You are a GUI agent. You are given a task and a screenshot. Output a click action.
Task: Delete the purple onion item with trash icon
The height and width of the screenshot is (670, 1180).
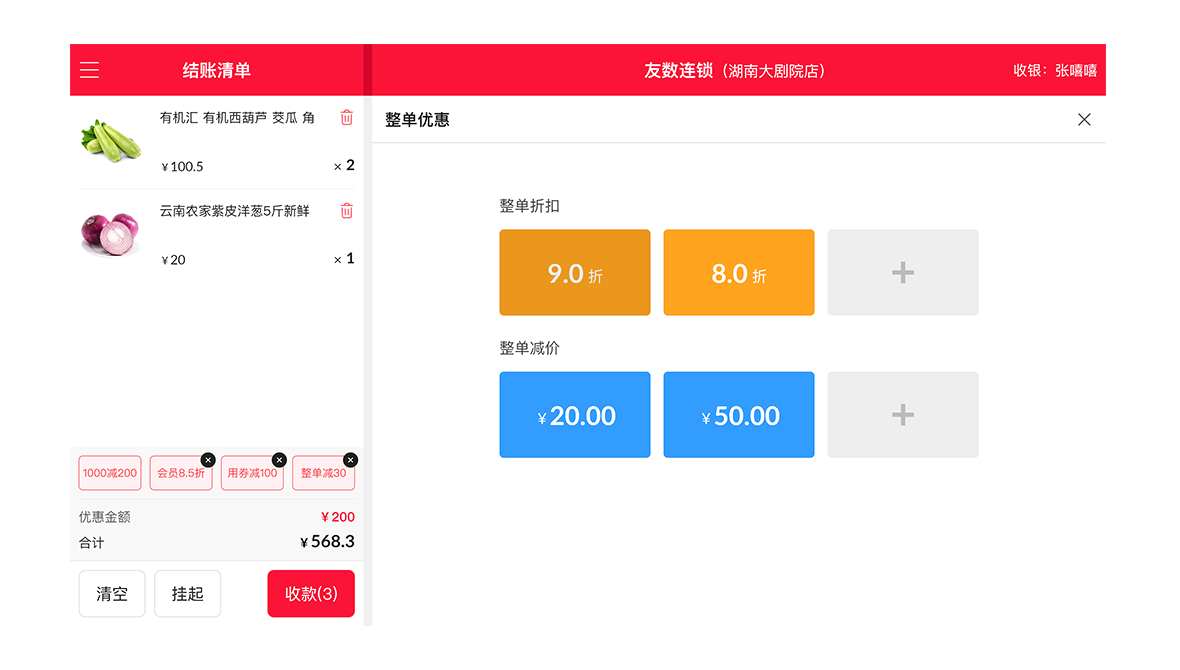pos(346,211)
